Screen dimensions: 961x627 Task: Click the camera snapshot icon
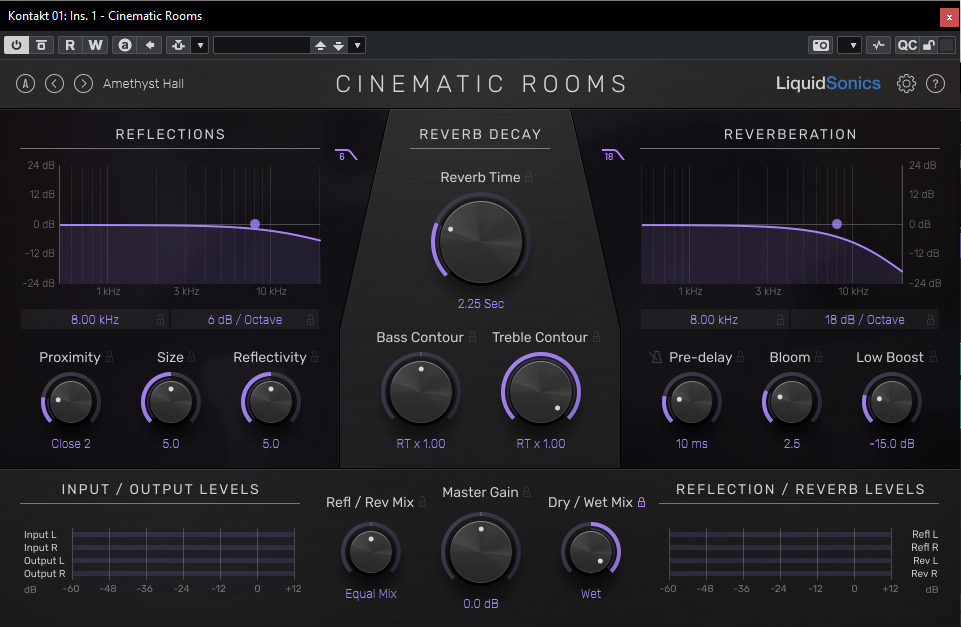click(x=821, y=45)
